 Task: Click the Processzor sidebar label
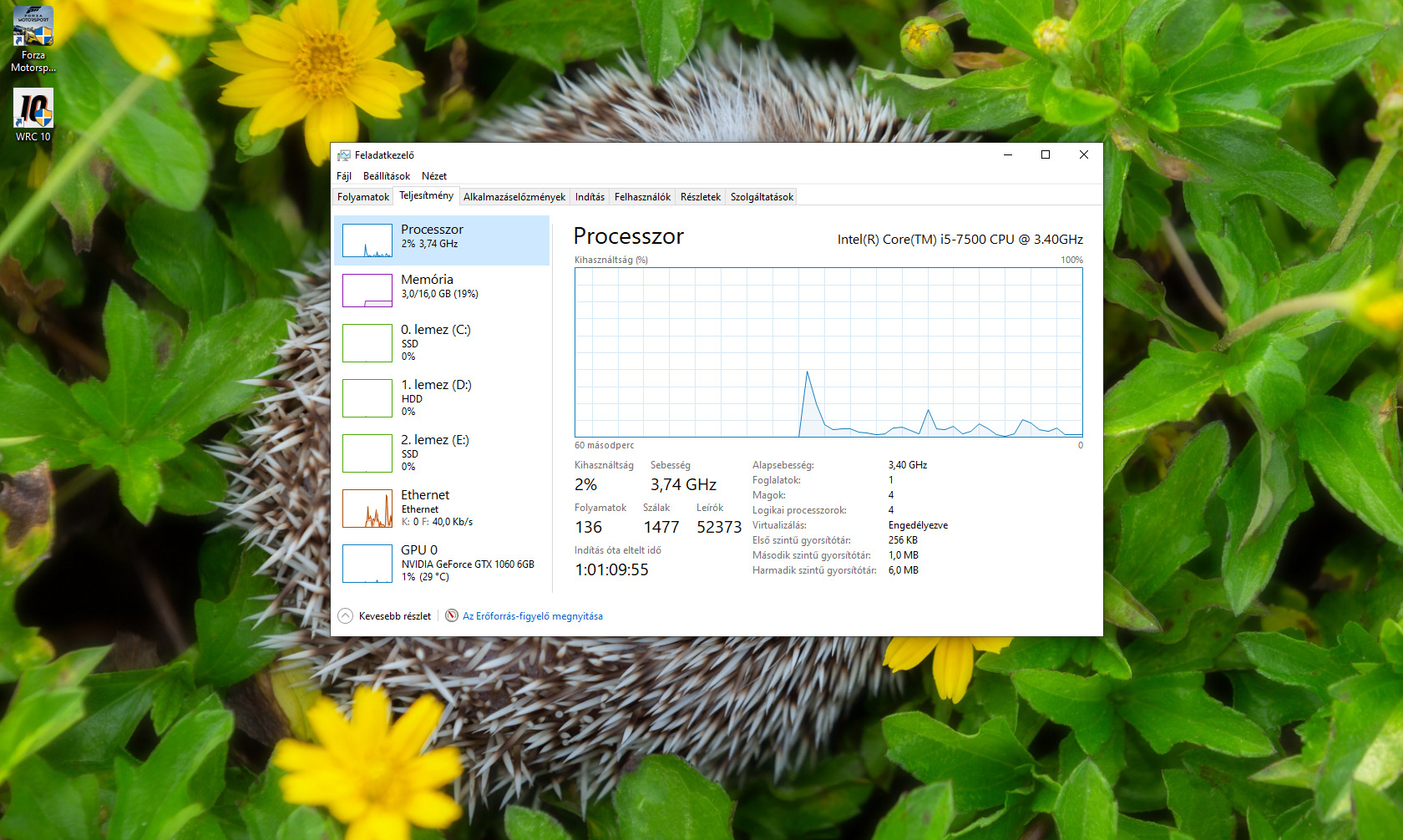coord(432,230)
